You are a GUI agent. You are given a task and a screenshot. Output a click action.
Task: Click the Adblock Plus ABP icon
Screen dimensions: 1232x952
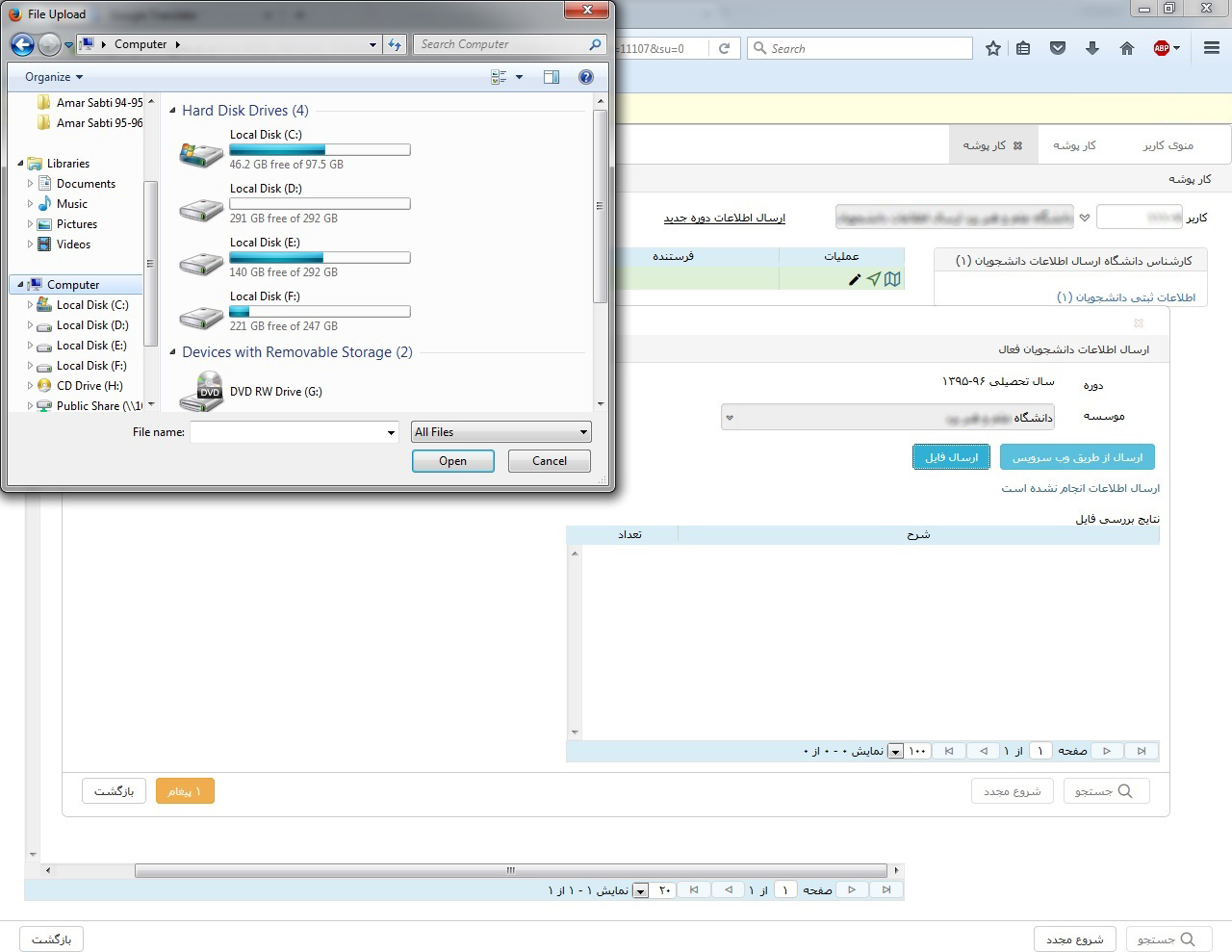(1162, 48)
